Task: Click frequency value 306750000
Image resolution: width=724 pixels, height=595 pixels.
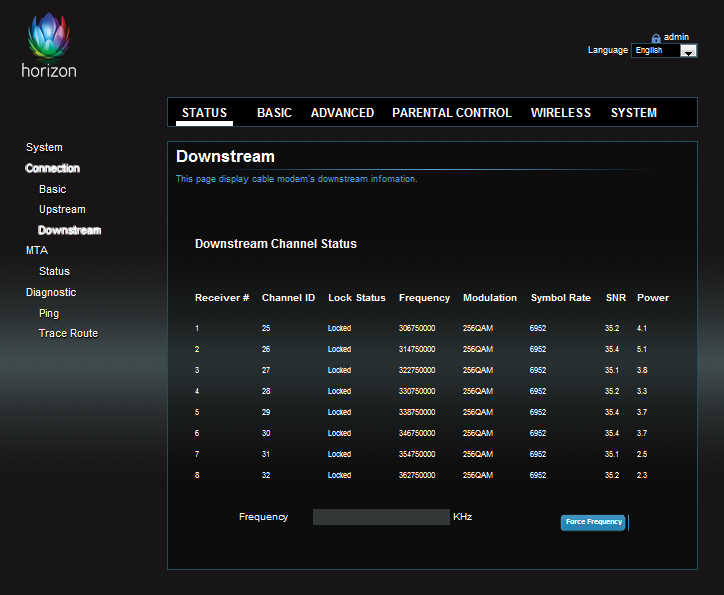Action: (x=416, y=328)
